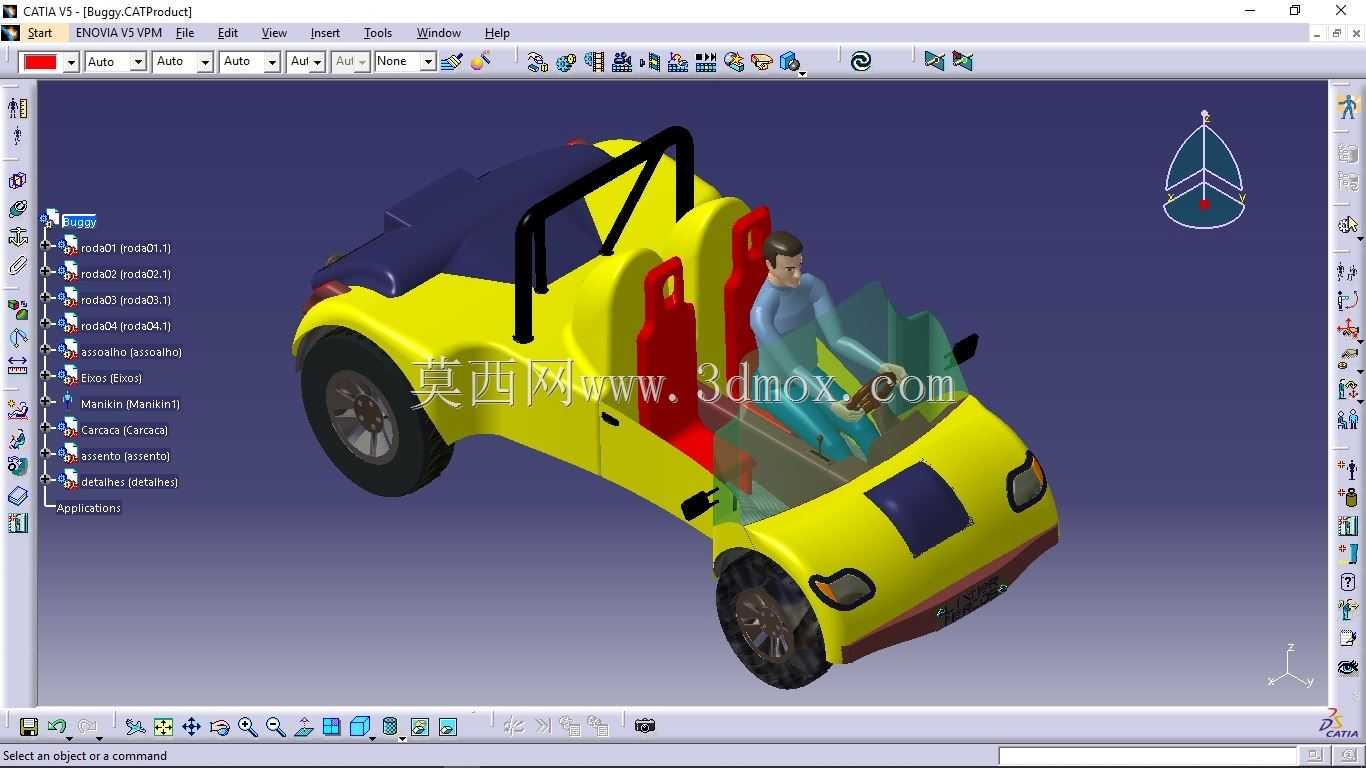The image size is (1366, 768).
Task: Click the Save icon in bottom toolbar
Action: (x=29, y=727)
